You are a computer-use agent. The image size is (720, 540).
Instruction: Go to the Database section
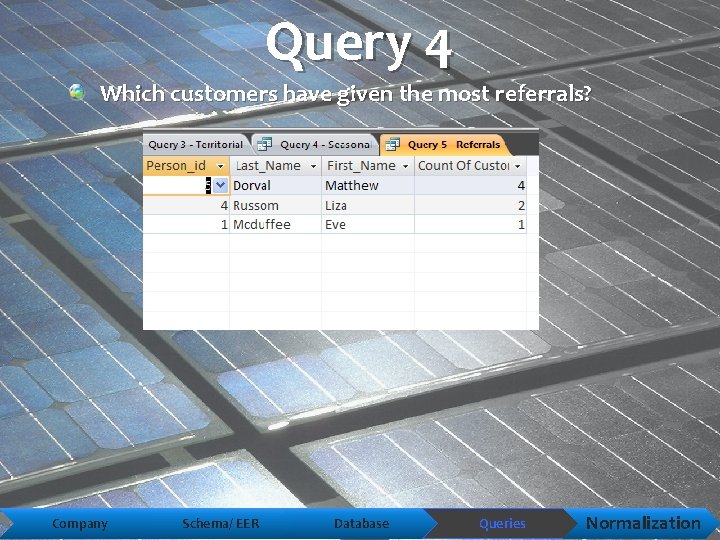click(x=361, y=523)
